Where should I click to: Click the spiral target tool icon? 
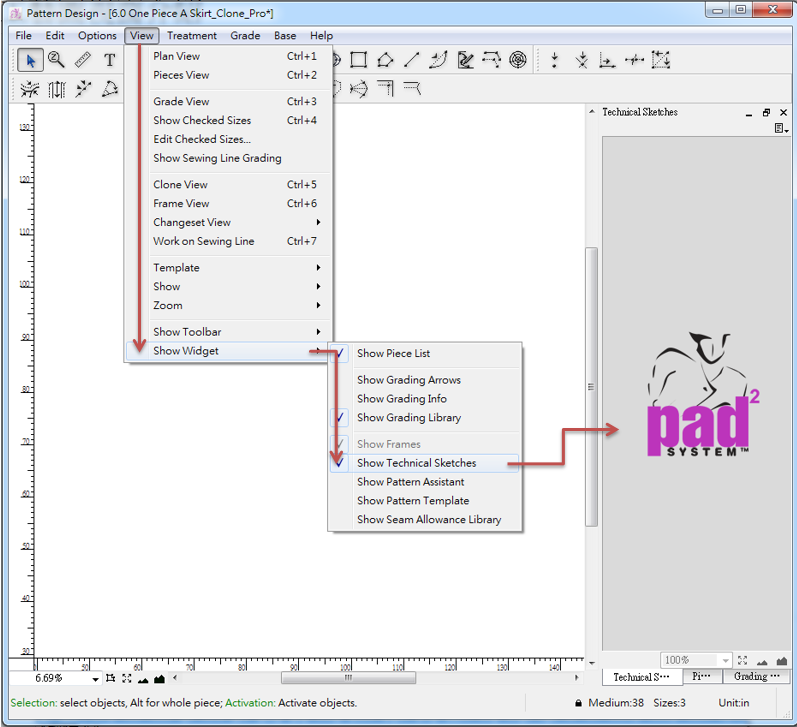pos(517,60)
